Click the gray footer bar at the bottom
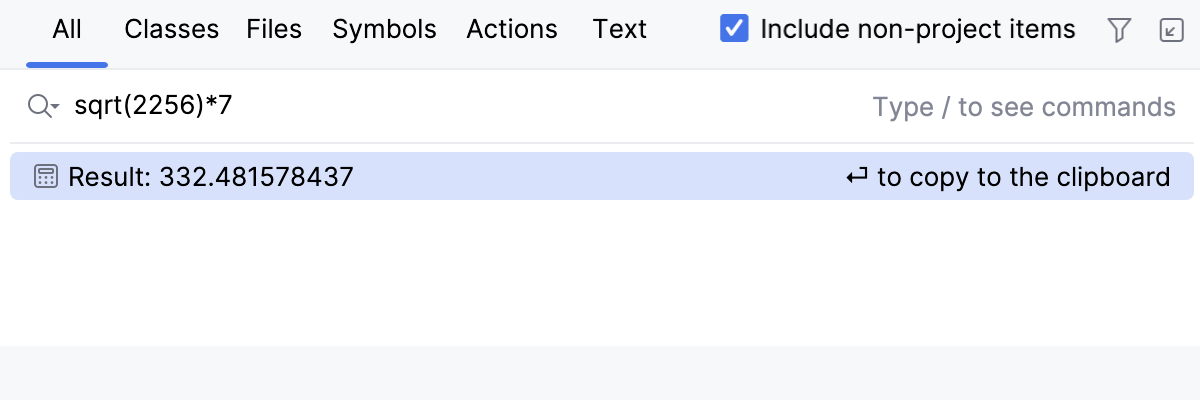 [x=600, y=373]
